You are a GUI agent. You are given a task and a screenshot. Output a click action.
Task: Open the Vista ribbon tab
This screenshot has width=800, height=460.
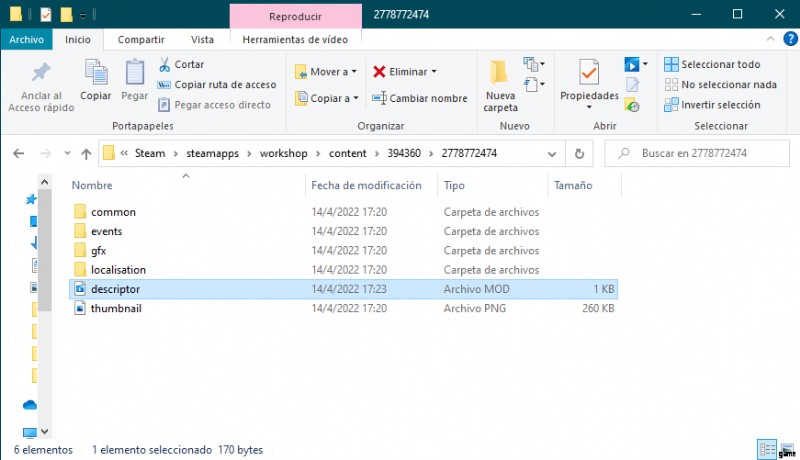202,39
